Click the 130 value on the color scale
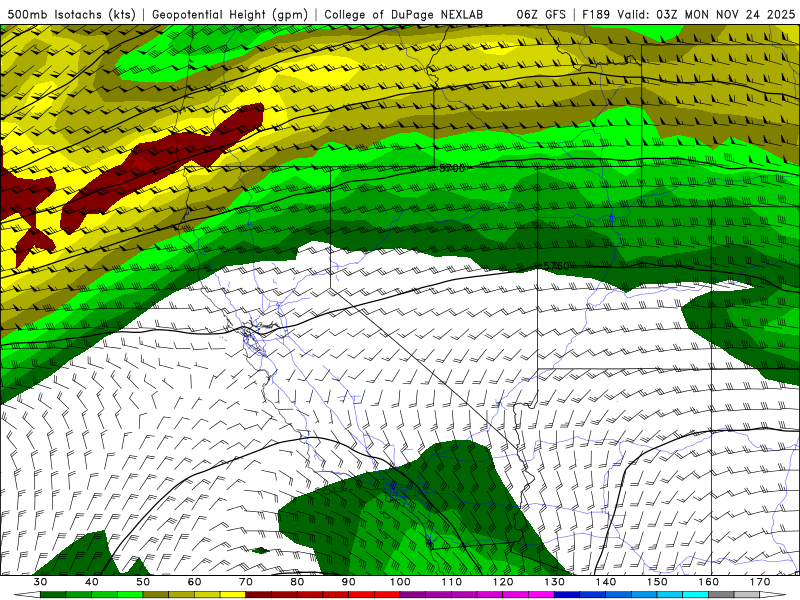The width and height of the screenshot is (800, 600). click(x=555, y=582)
